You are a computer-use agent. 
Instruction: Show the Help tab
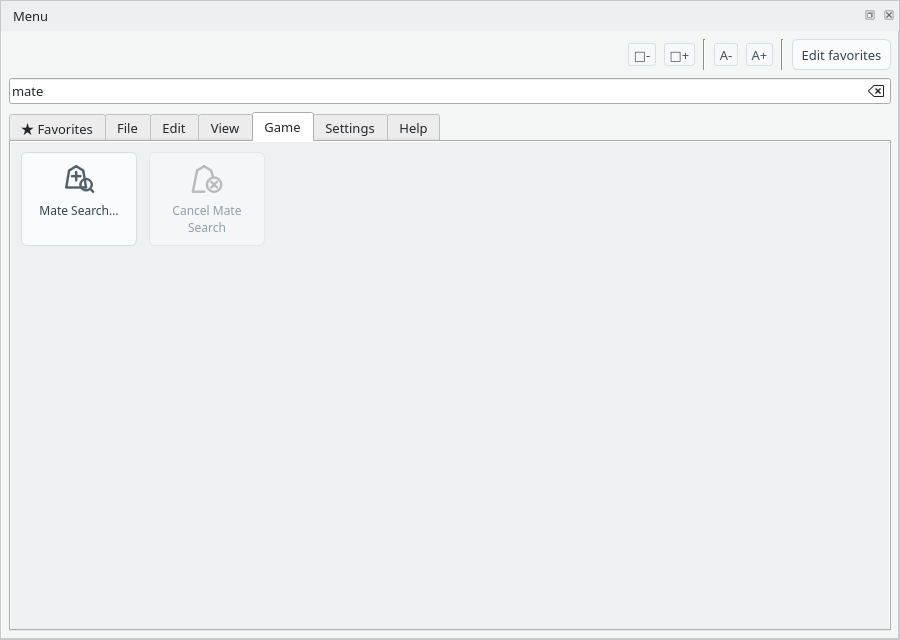(x=413, y=128)
